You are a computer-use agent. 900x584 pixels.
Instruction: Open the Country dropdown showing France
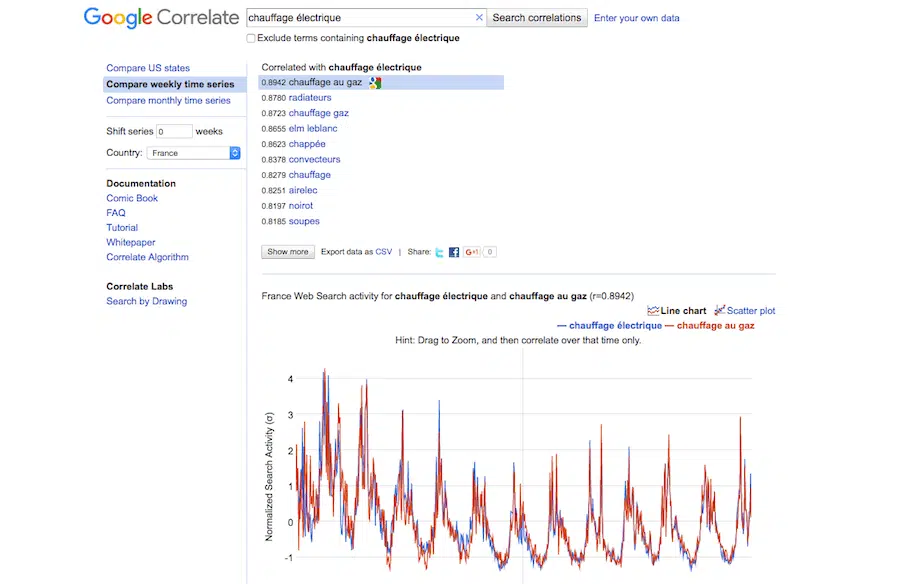(x=194, y=153)
